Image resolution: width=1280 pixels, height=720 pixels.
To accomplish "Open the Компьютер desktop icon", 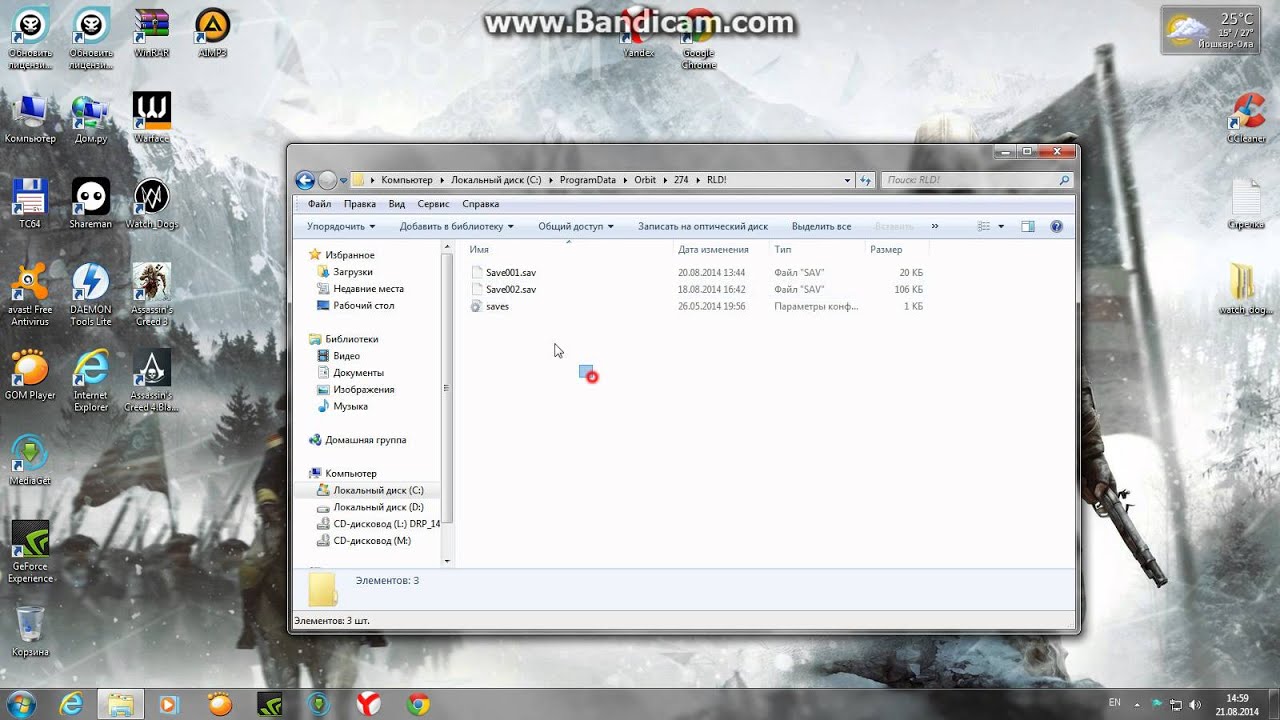I will (x=30, y=118).
